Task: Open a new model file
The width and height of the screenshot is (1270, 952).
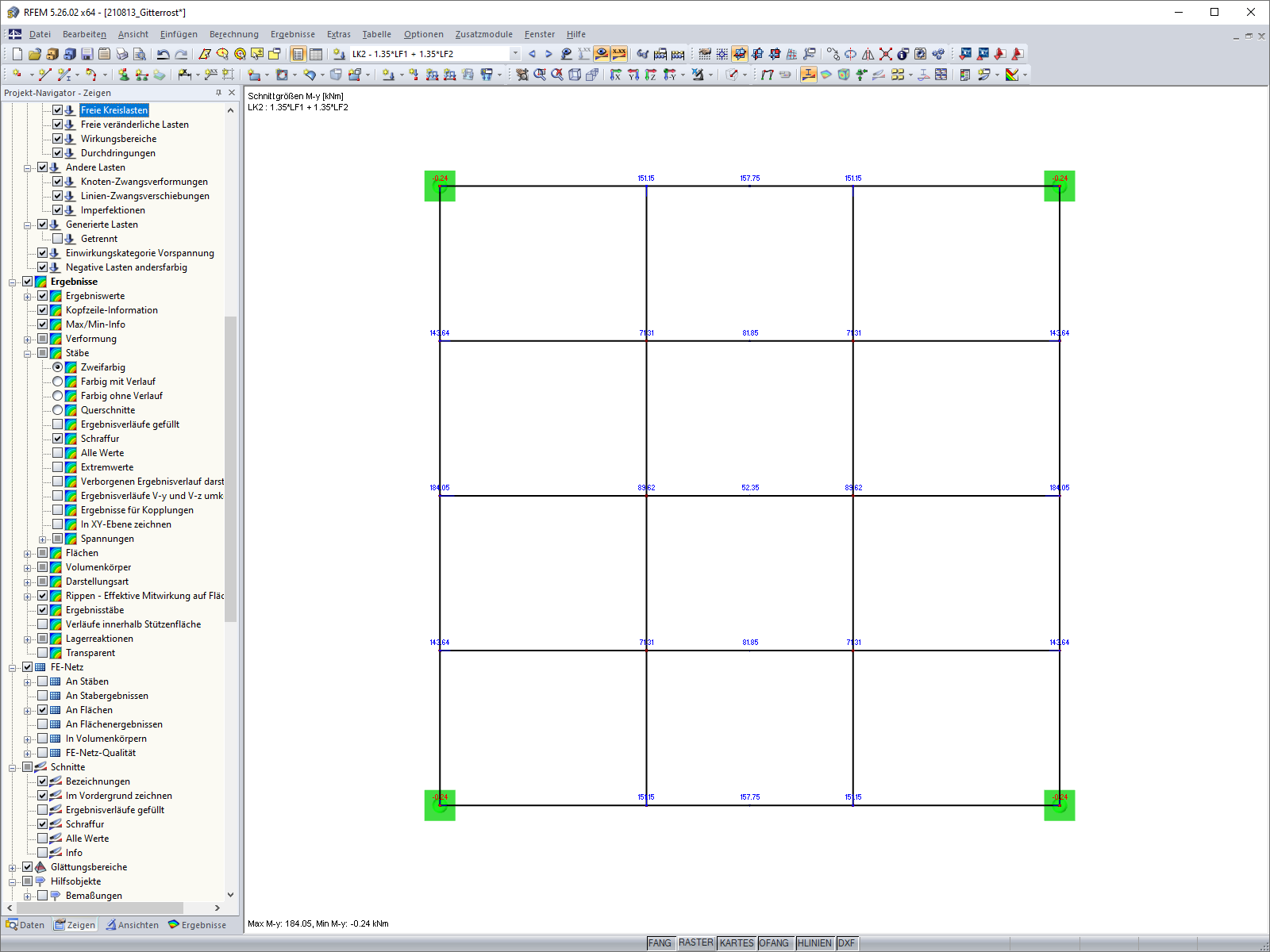Action: coord(17,53)
